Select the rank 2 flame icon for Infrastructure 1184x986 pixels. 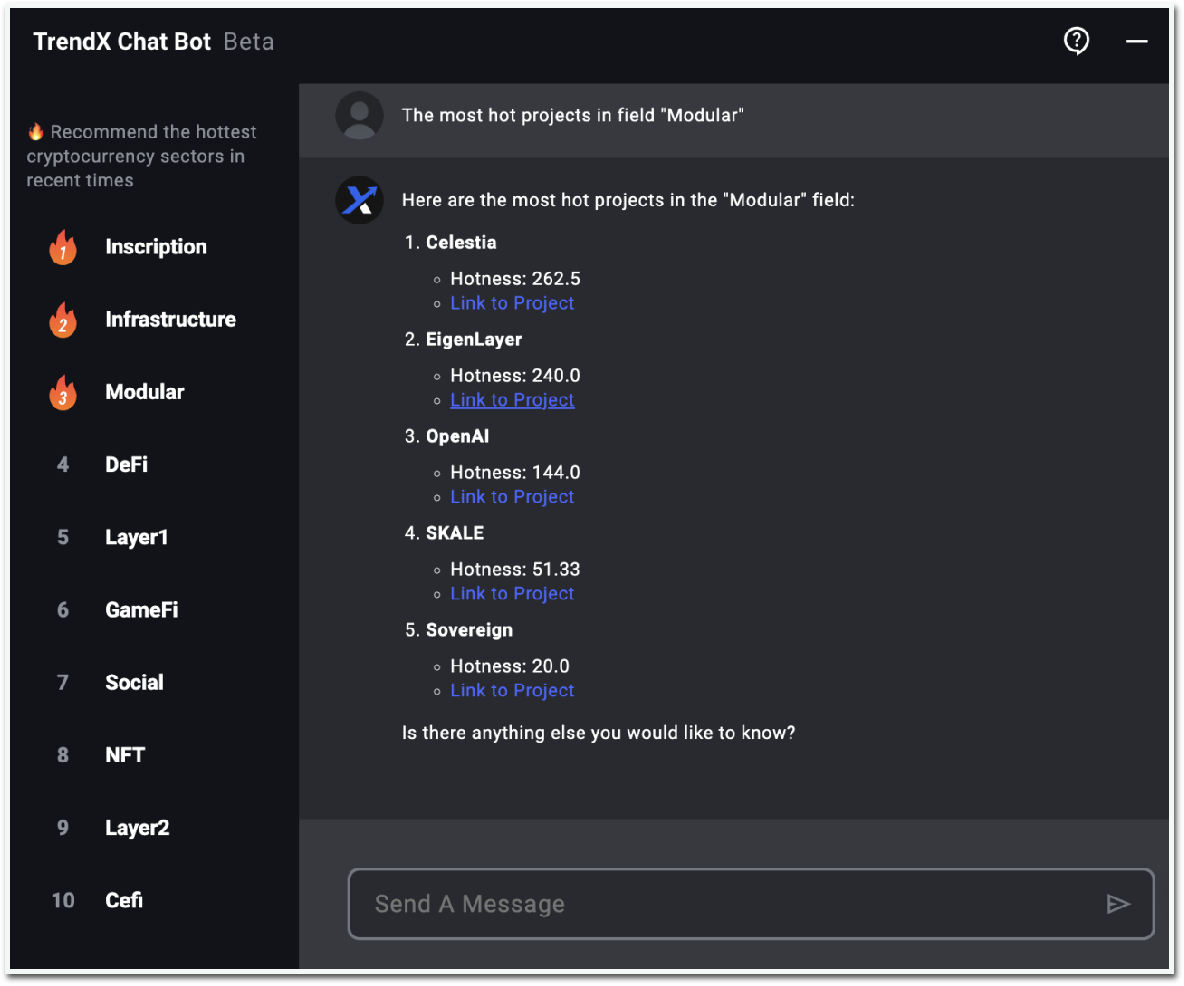pos(63,319)
